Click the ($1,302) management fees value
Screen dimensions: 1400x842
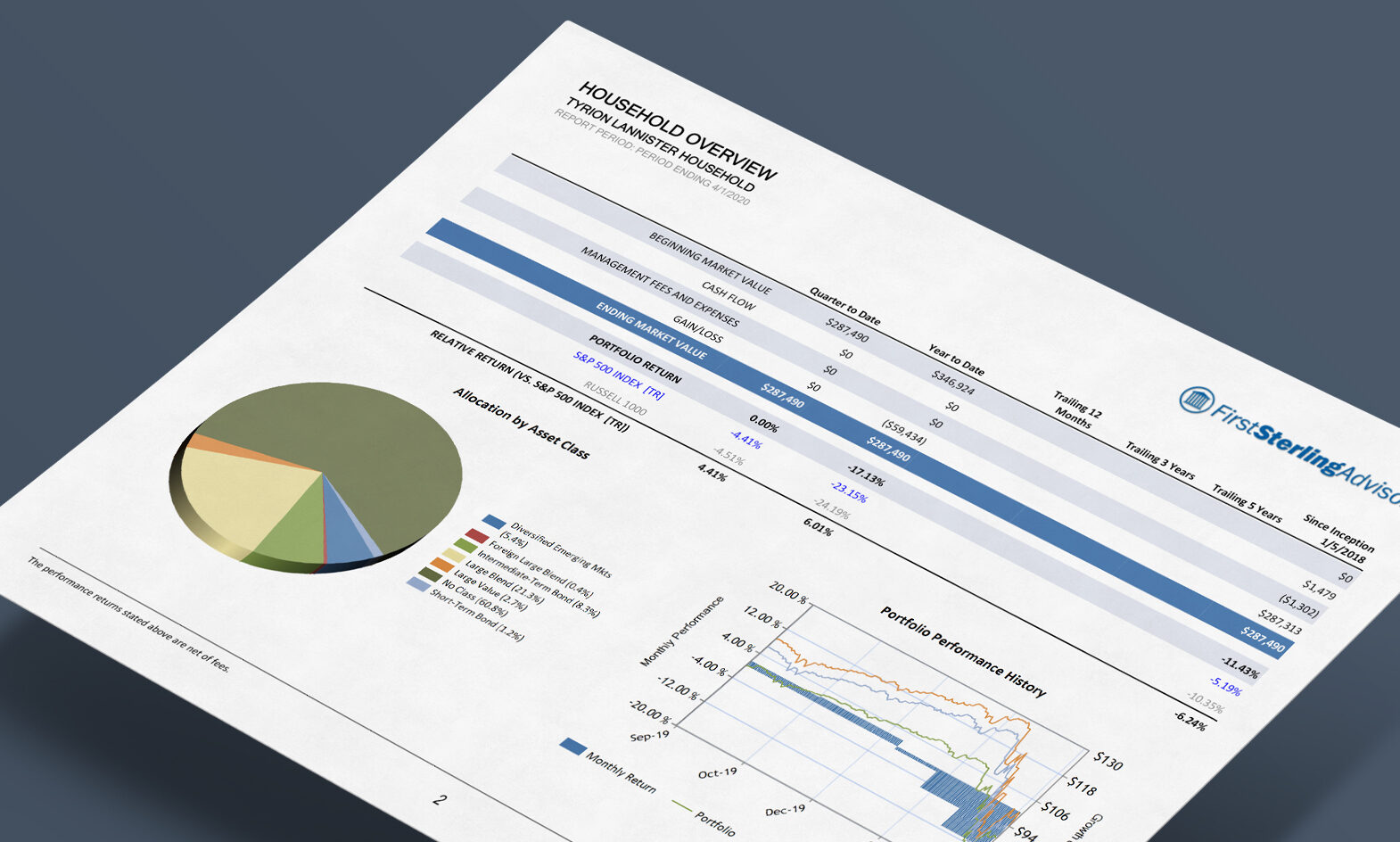click(1298, 607)
